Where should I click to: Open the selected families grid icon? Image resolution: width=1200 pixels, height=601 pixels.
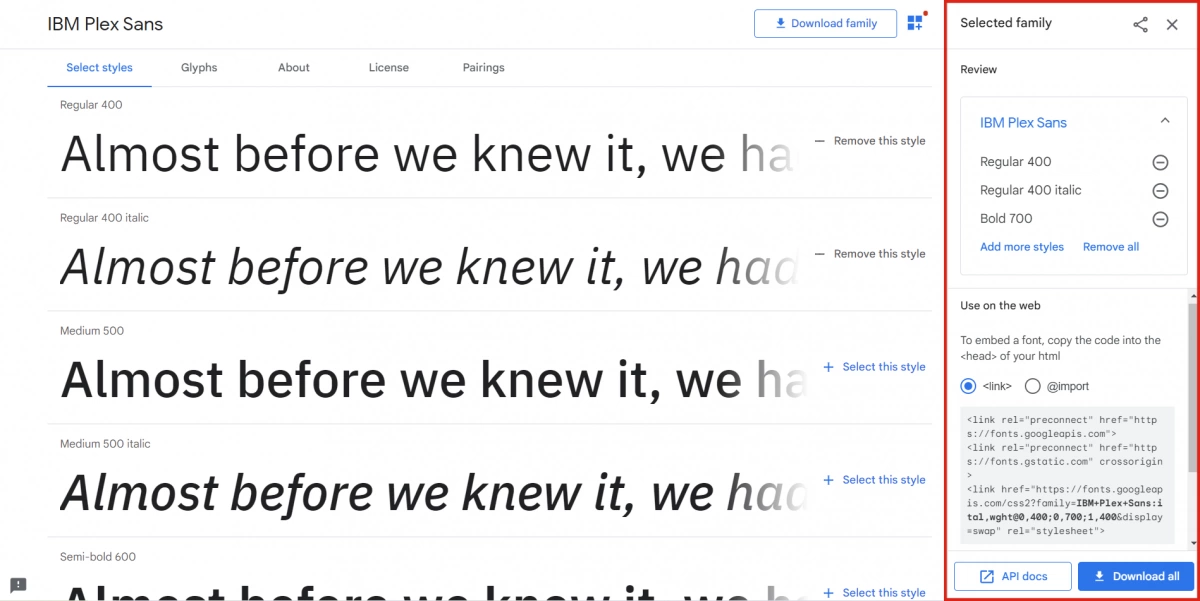[915, 22]
